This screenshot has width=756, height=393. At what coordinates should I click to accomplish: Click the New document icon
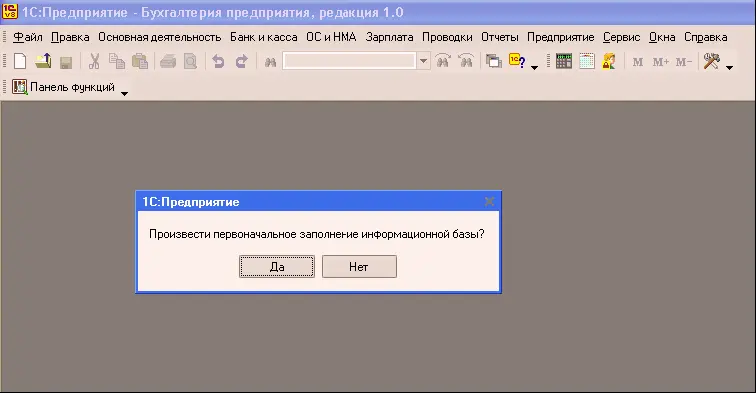[20, 61]
